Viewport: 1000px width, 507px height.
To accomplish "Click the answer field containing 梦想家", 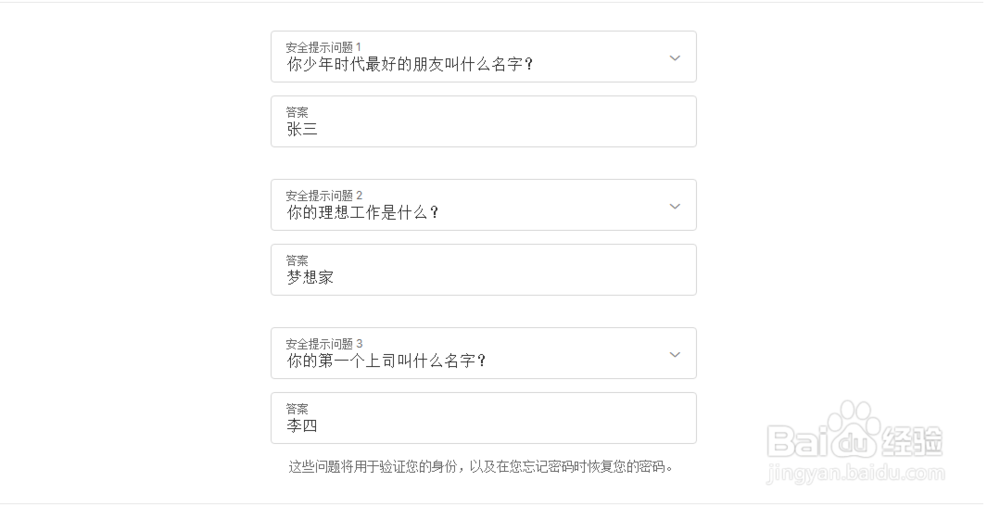I will coord(483,277).
